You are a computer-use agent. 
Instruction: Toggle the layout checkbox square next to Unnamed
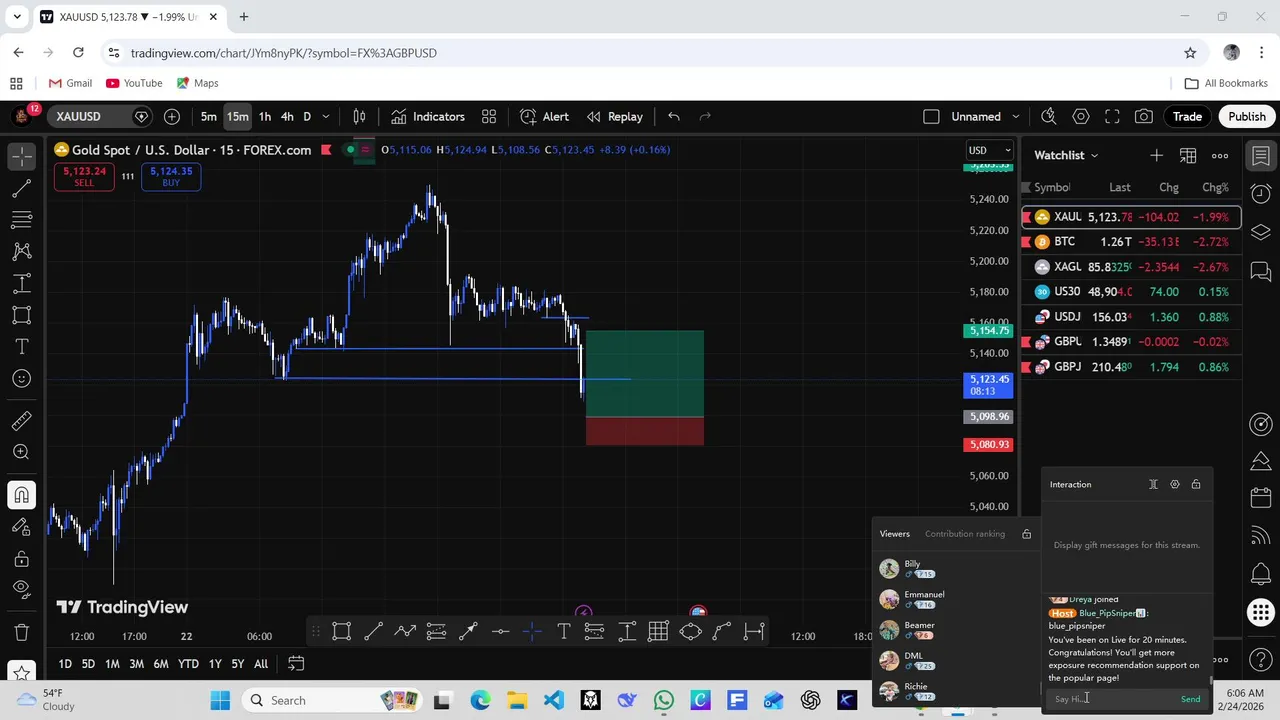point(931,117)
